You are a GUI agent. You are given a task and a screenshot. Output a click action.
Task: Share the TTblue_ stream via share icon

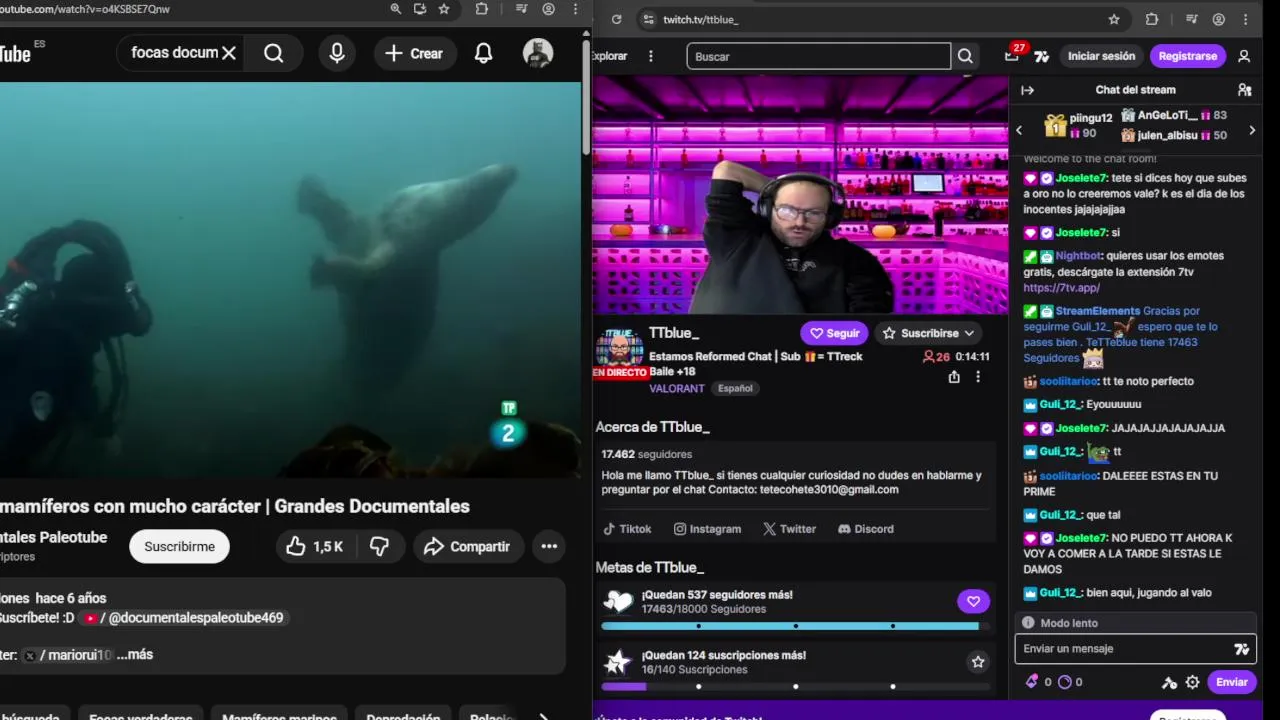point(954,377)
